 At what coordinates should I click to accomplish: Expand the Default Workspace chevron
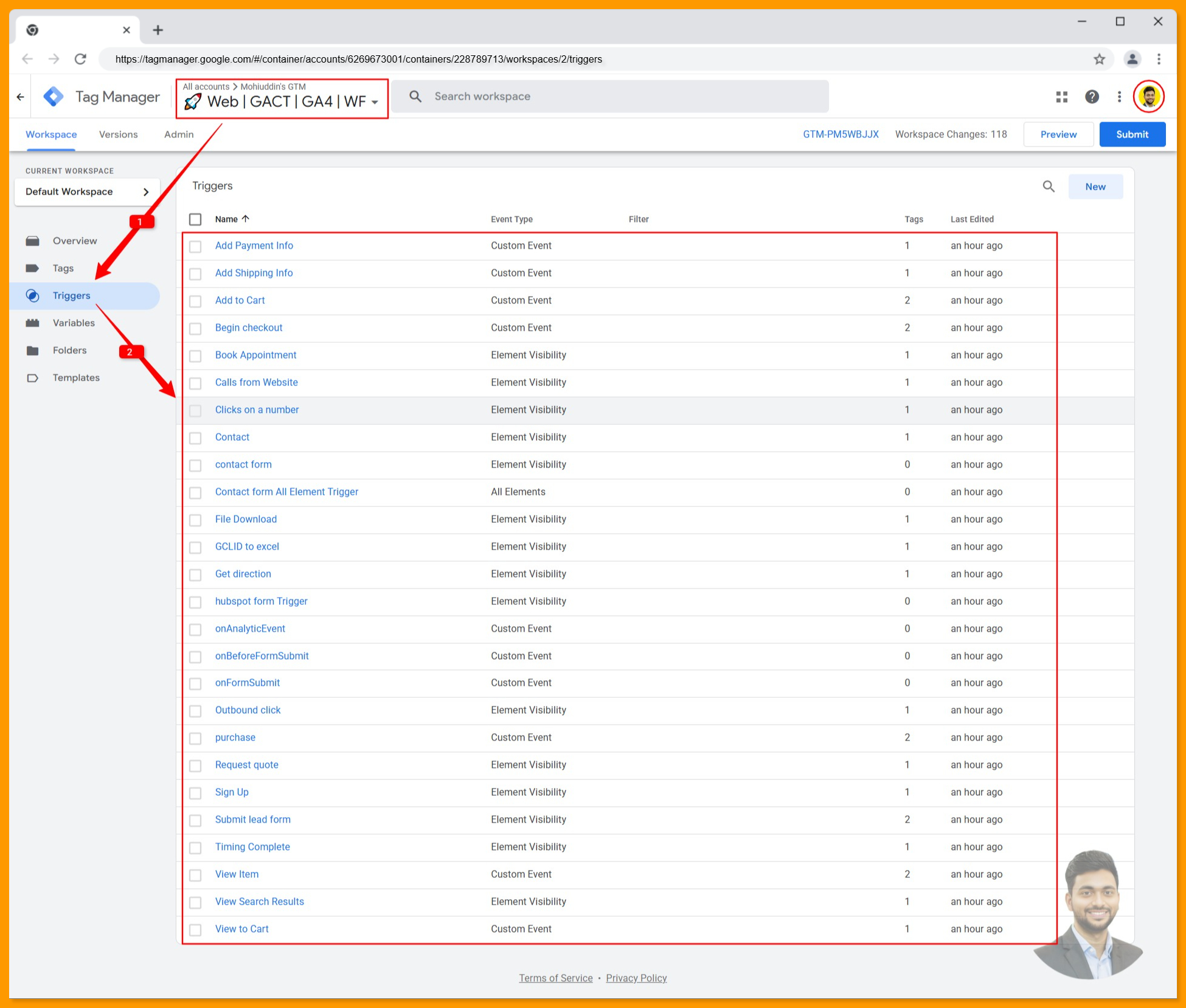146,192
